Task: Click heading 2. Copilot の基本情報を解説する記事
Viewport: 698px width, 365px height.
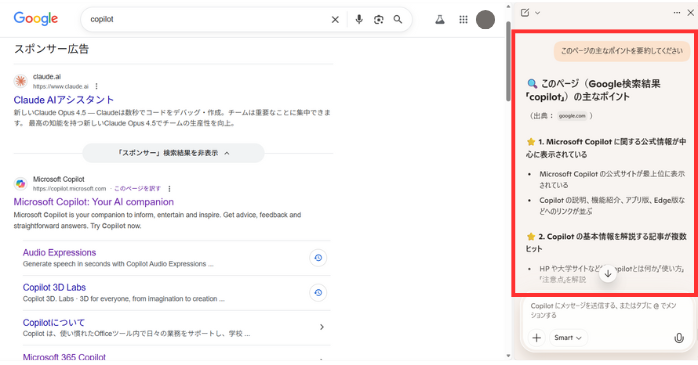Action: point(606,243)
